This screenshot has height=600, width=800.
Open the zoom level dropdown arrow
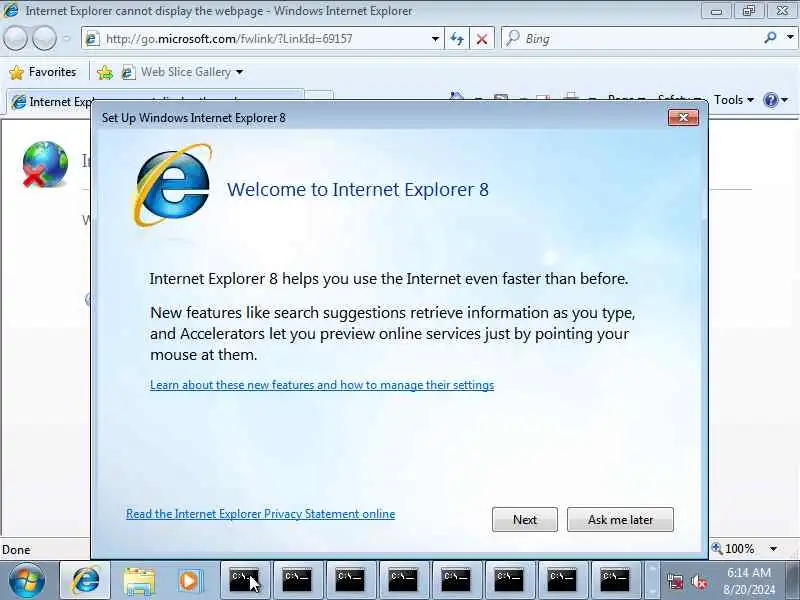[x=773, y=549]
